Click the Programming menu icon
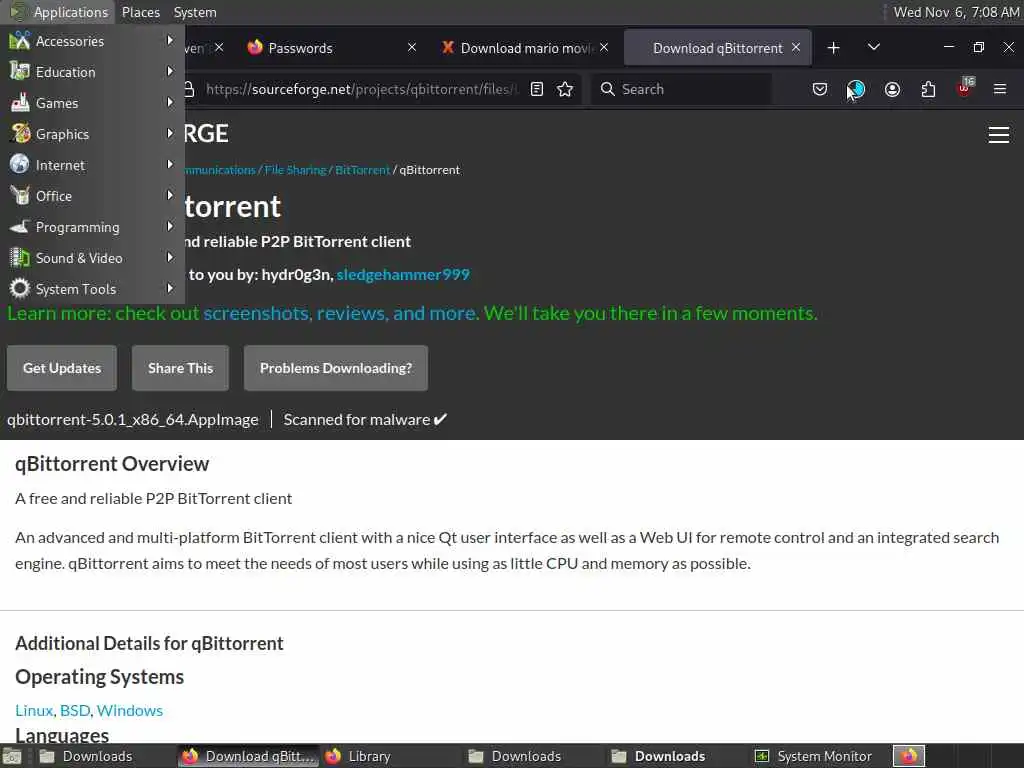The image size is (1024, 768). pyautogui.click(x=20, y=227)
